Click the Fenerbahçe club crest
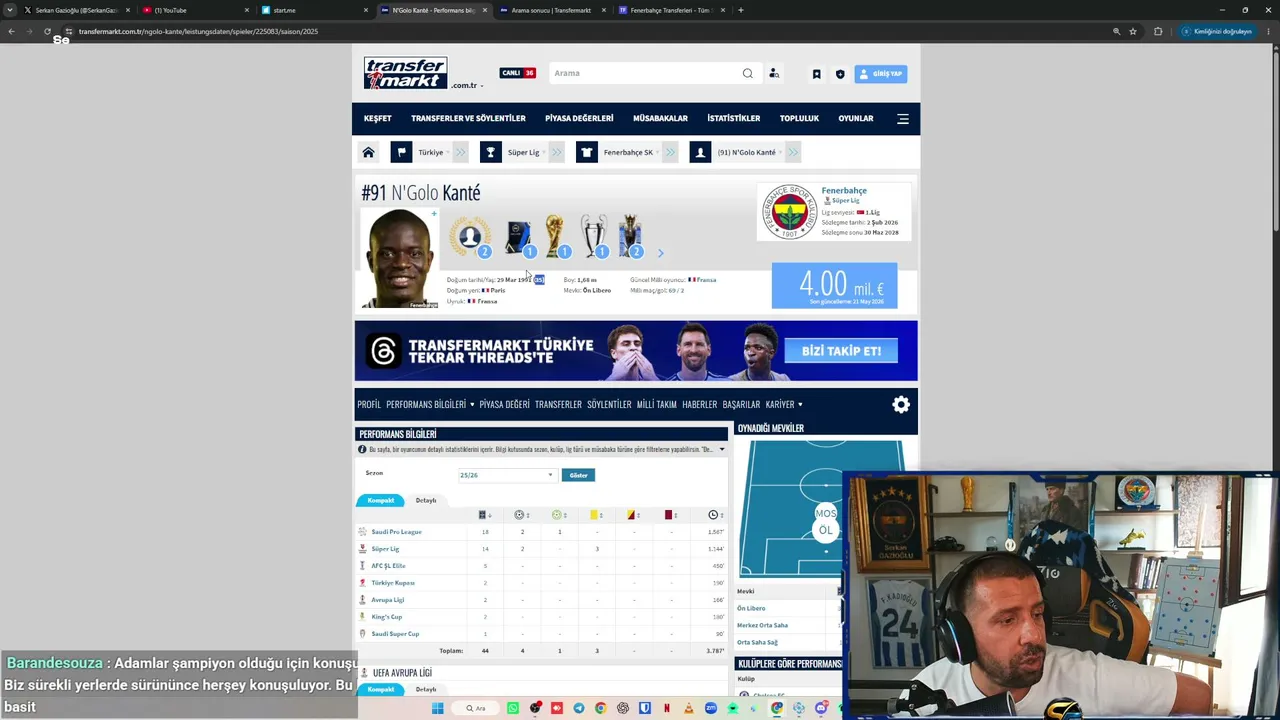Viewport: 1280px width, 720px height. coord(789,211)
